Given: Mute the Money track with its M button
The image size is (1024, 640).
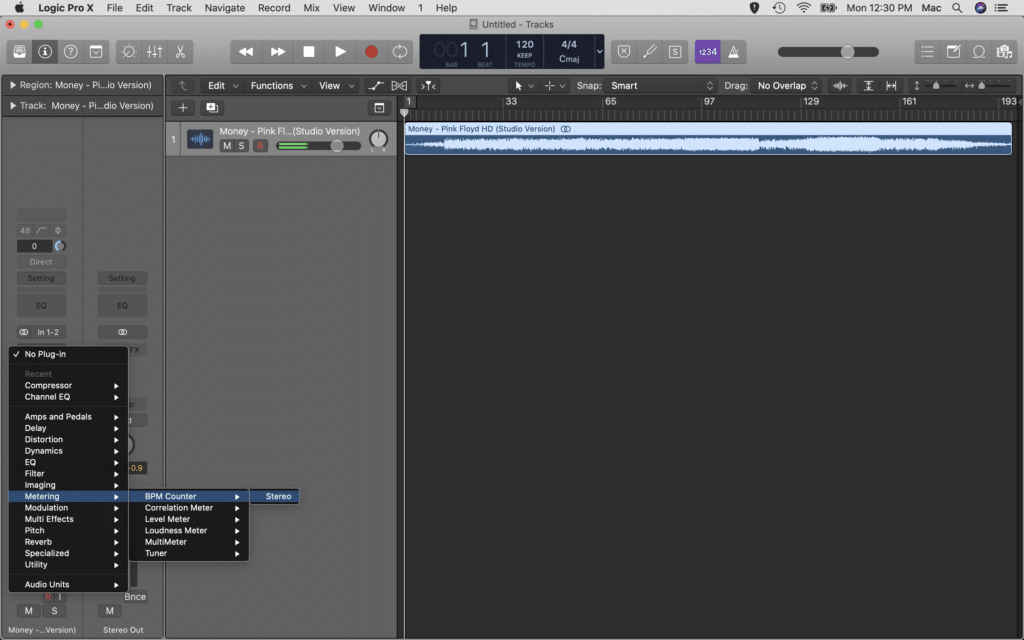Looking at the screenshot, I should tap(226, 145).
